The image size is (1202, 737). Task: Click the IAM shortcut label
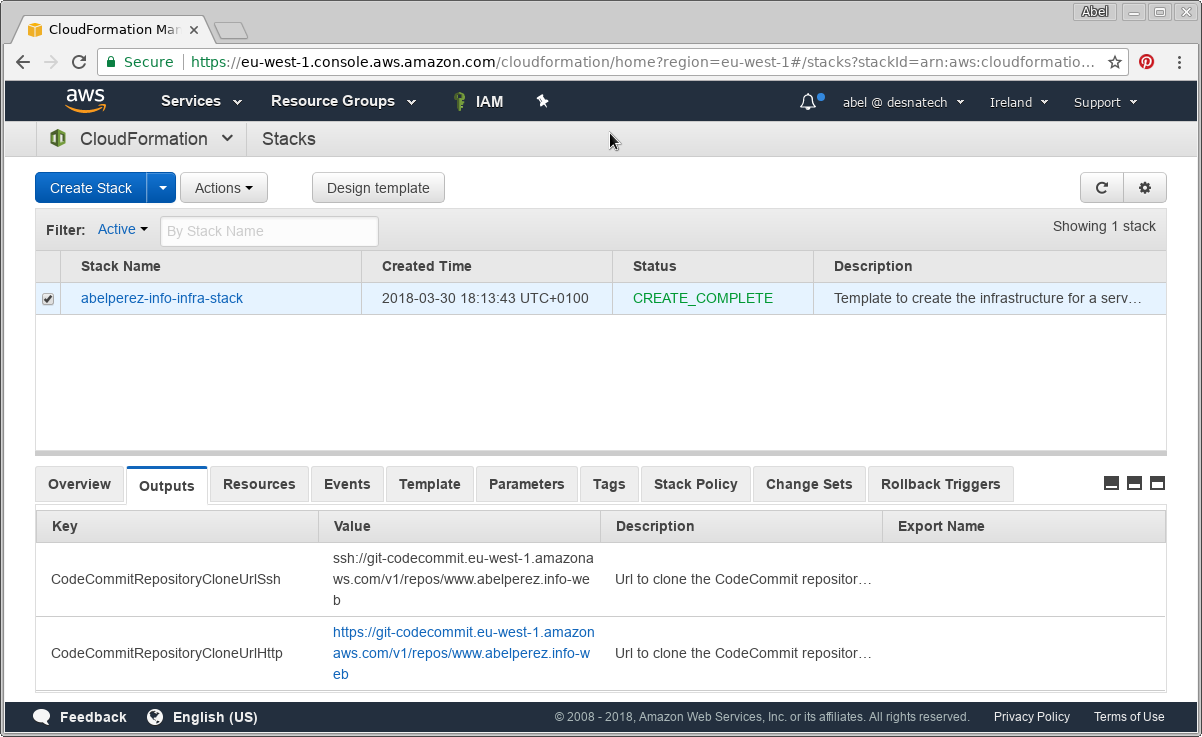(490, 101)
